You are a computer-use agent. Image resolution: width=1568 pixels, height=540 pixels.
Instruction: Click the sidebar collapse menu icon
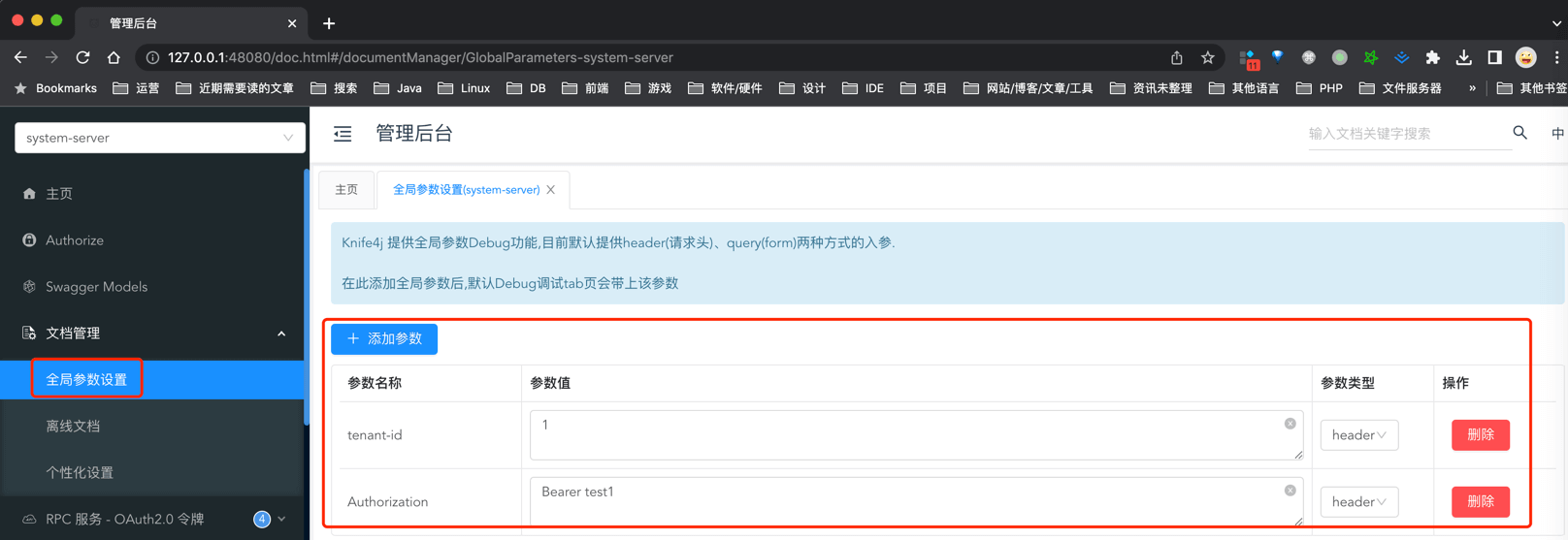[343, 134]
